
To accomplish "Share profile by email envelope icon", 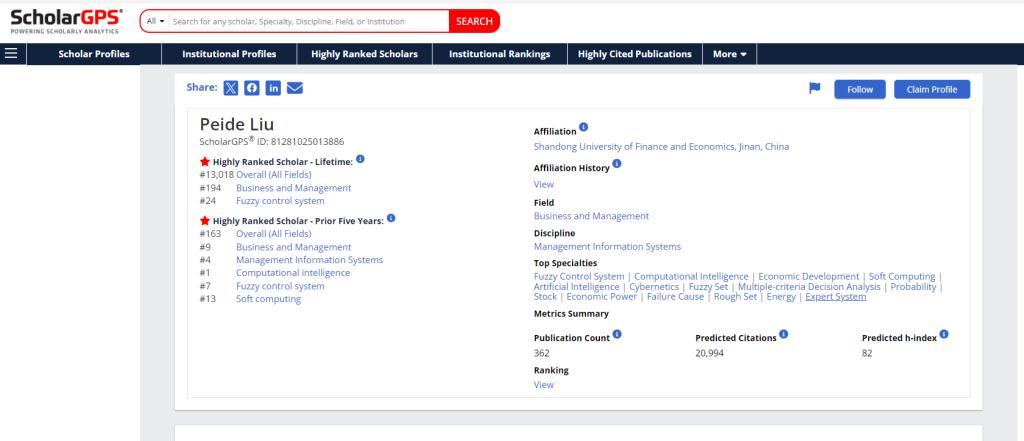I will (x=295, y=88).
